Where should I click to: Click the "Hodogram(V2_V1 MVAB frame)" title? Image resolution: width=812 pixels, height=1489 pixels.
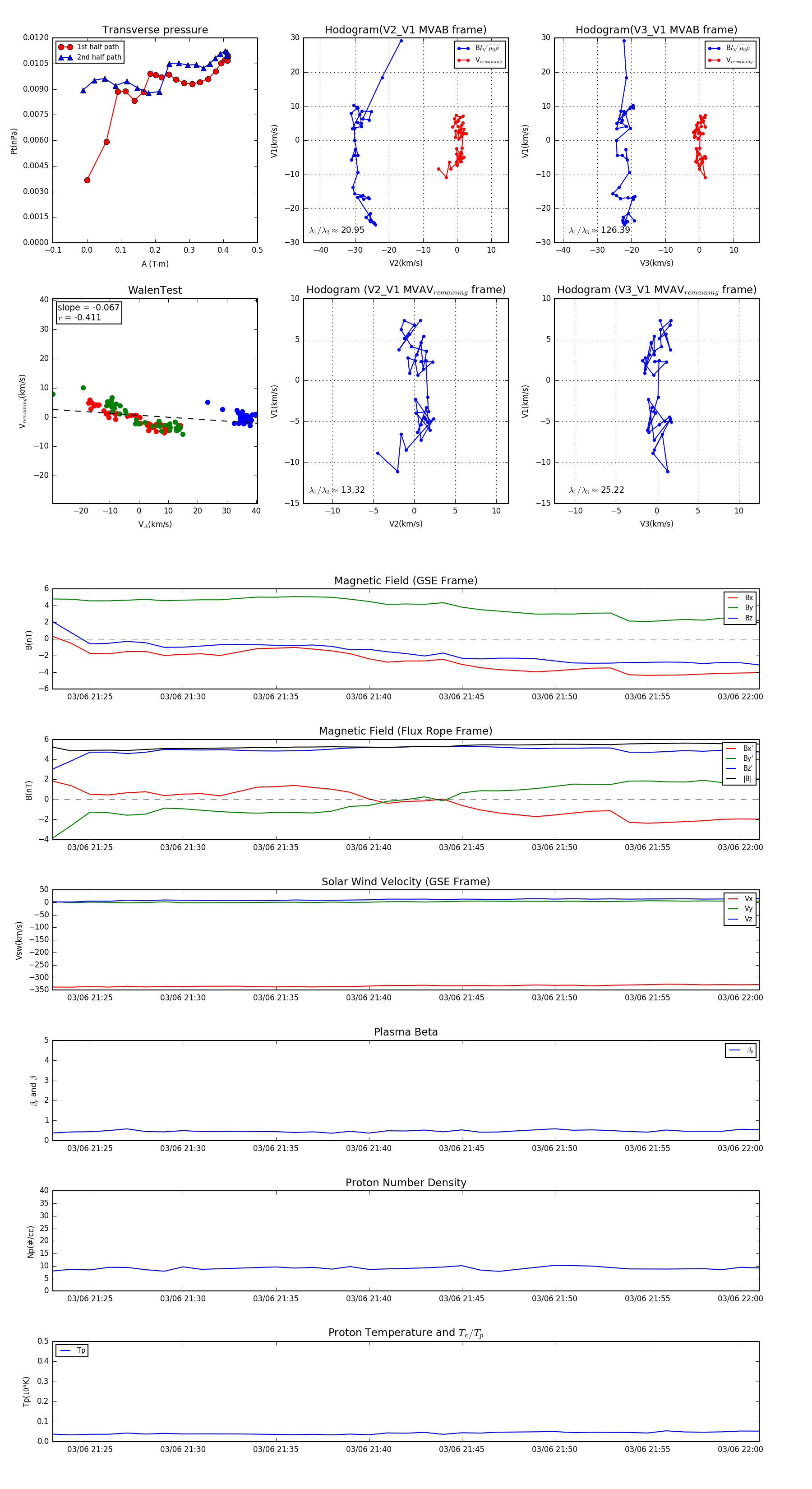pyautogui.click(x=406, y=30)
